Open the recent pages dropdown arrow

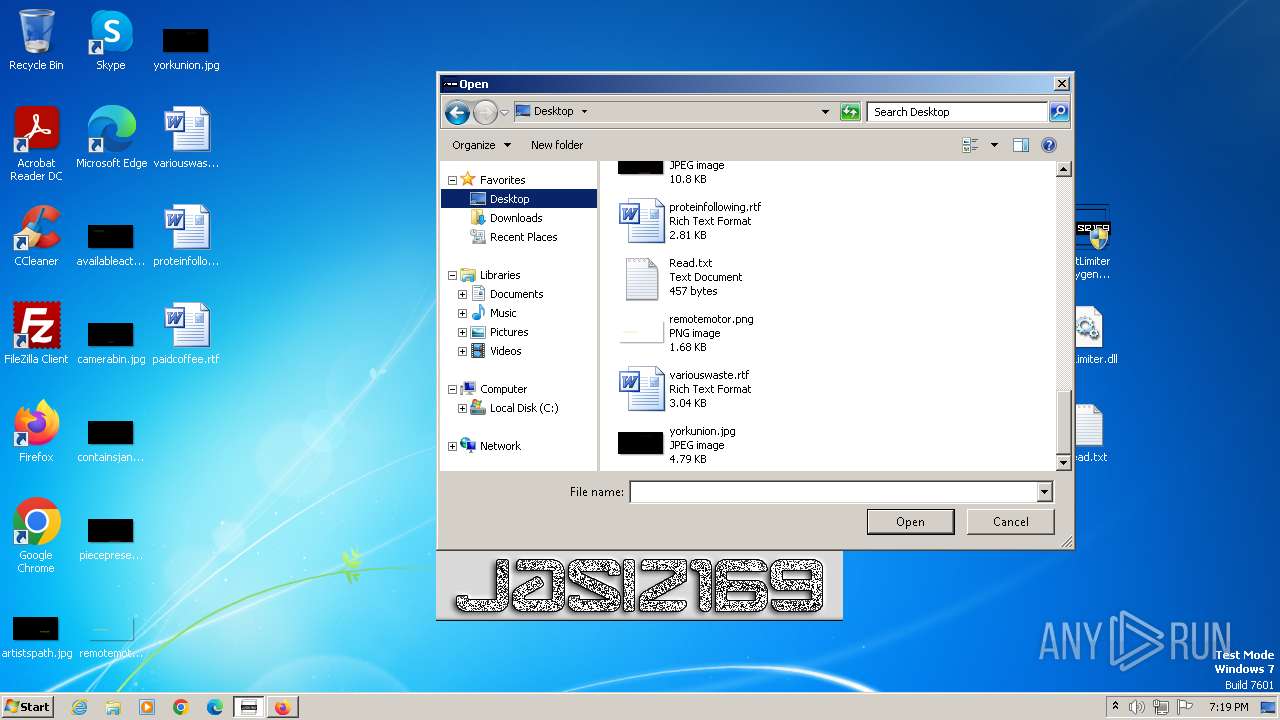click(505, 112)
